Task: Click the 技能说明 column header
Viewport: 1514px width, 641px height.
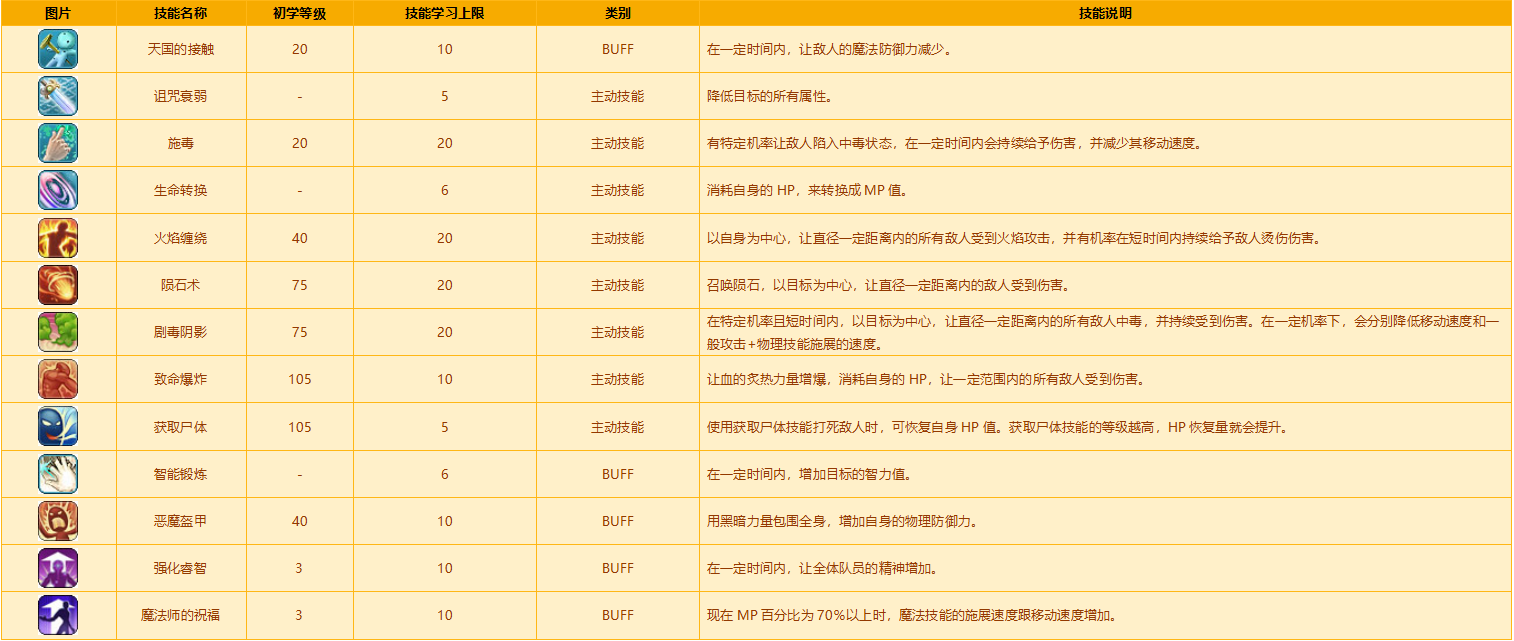Action: coord(1105,13)
